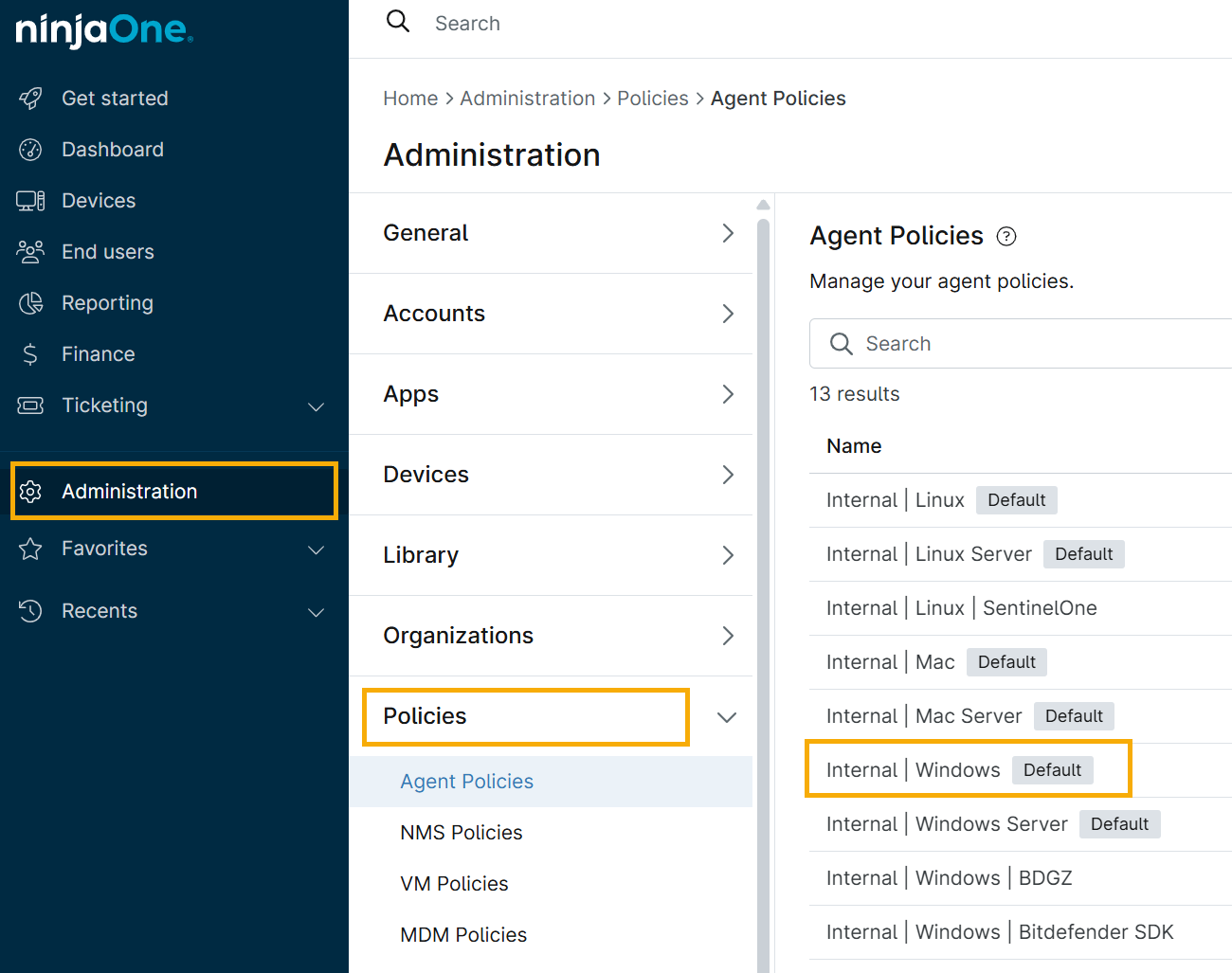Click the Administration breadcrumb link
This screenshot has height=973, width=1232.
527,99
